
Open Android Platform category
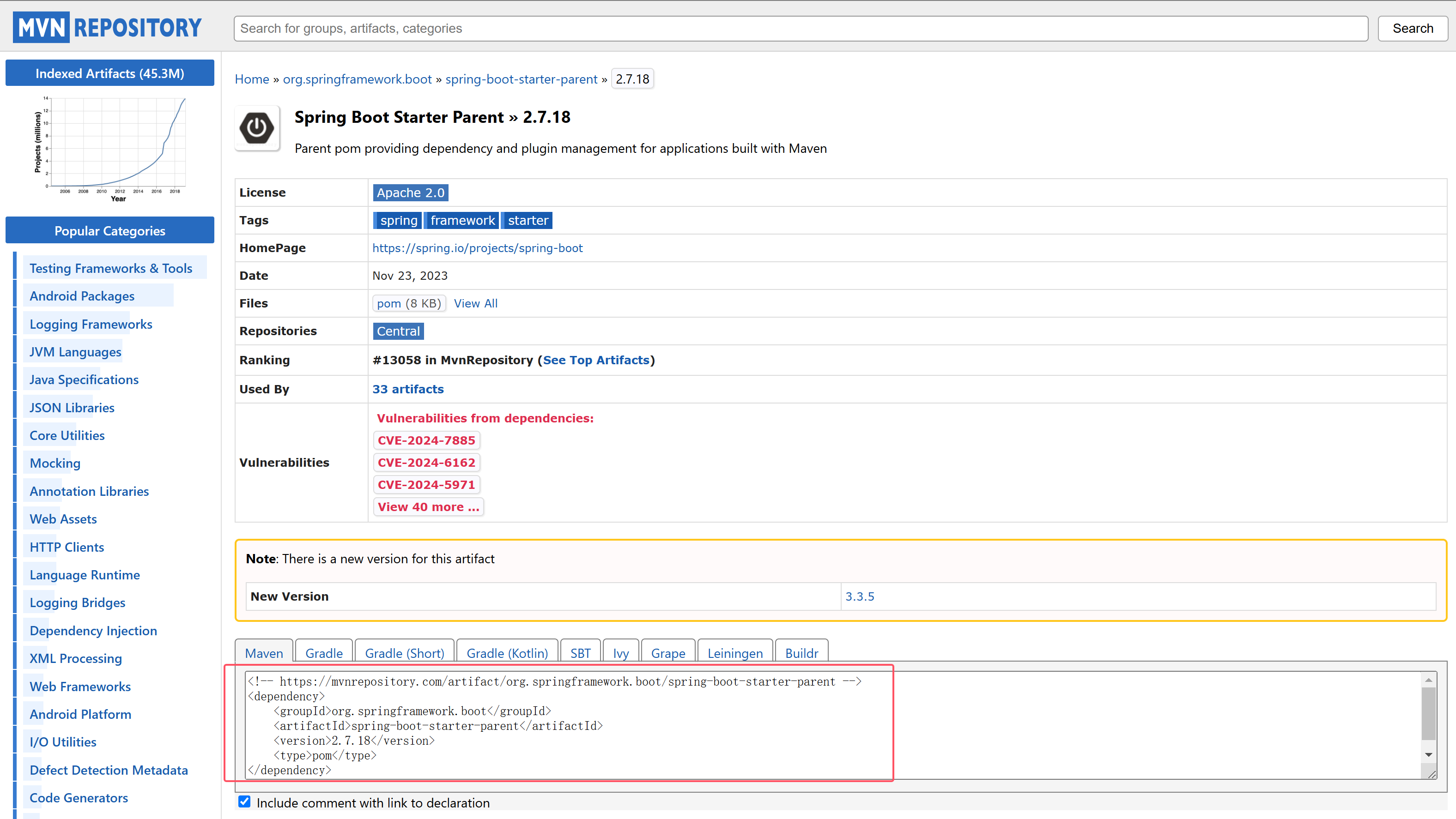[80, 715]
